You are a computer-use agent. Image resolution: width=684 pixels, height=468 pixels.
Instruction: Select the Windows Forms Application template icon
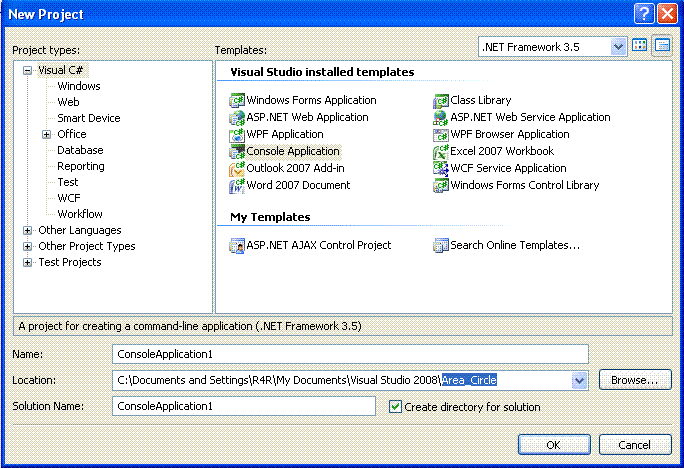click(237, 100)
